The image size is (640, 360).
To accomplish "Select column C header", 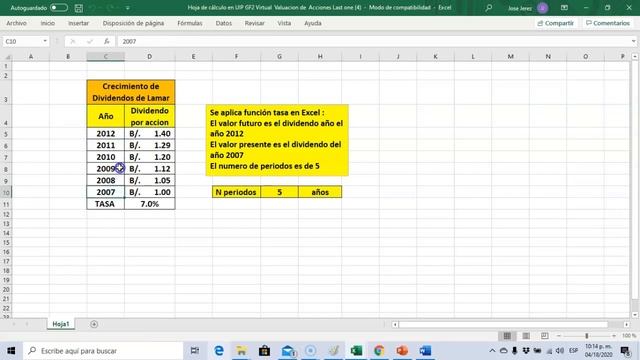I will pos(106,57).
